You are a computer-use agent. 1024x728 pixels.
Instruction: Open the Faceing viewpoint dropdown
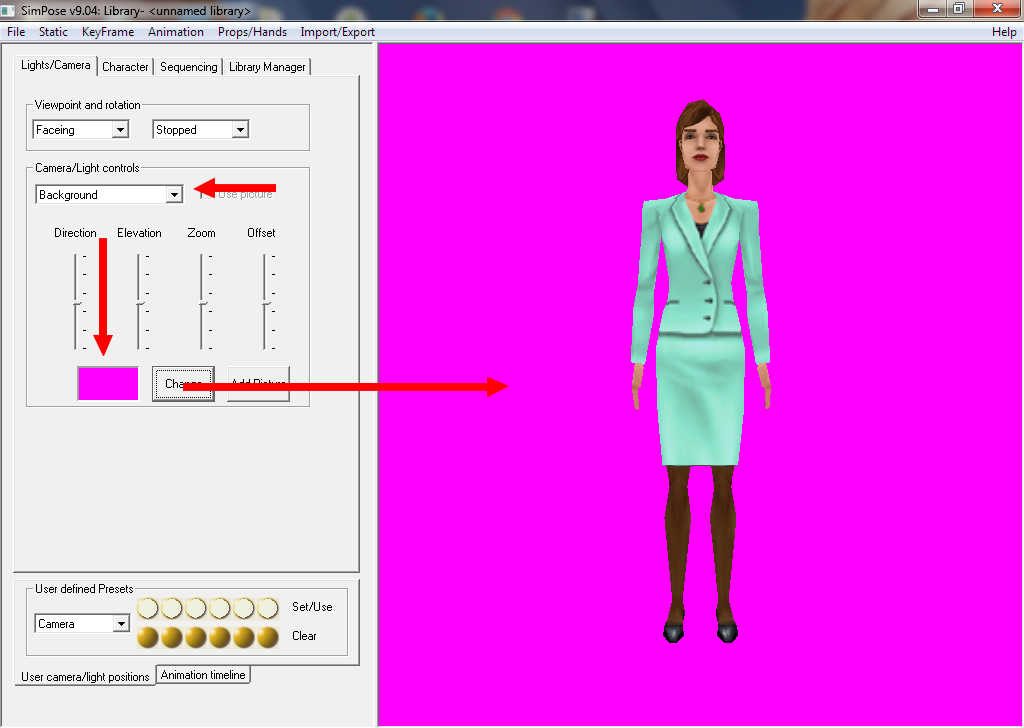(x=120, y=130)
